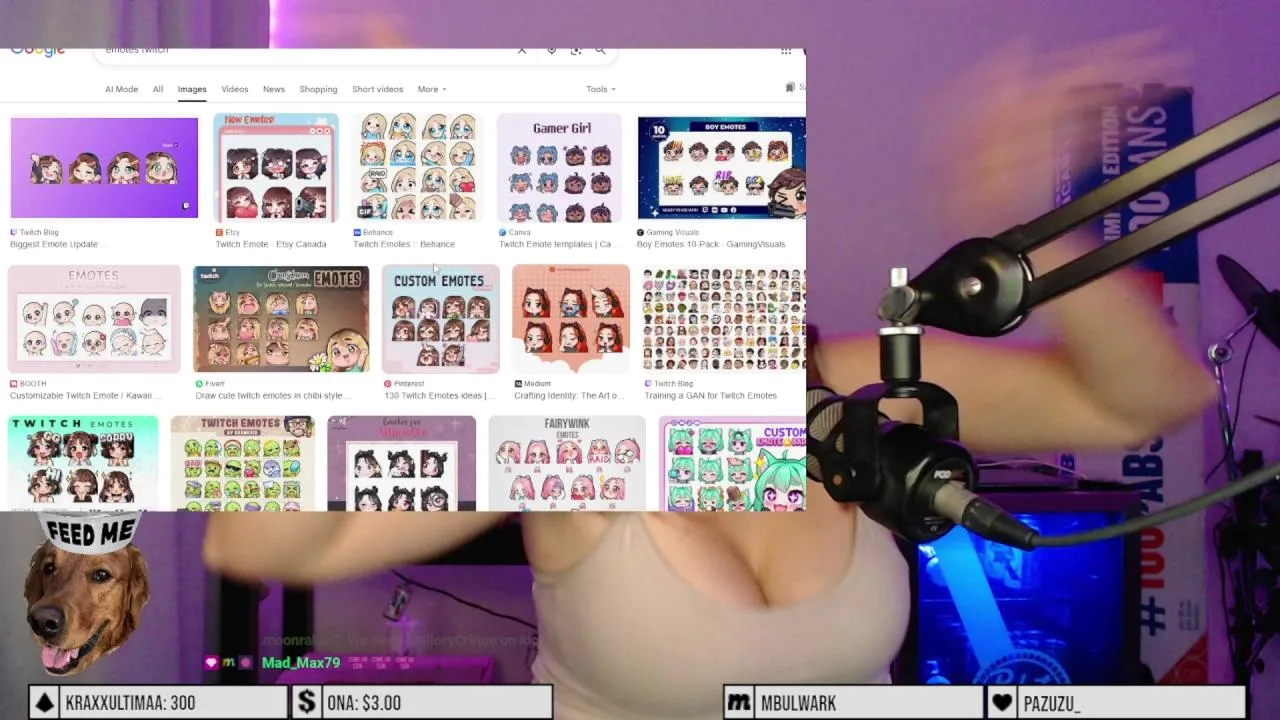
Task: Open the Custom Emotes Fiverr thumbnail
Action: point(281,319)
